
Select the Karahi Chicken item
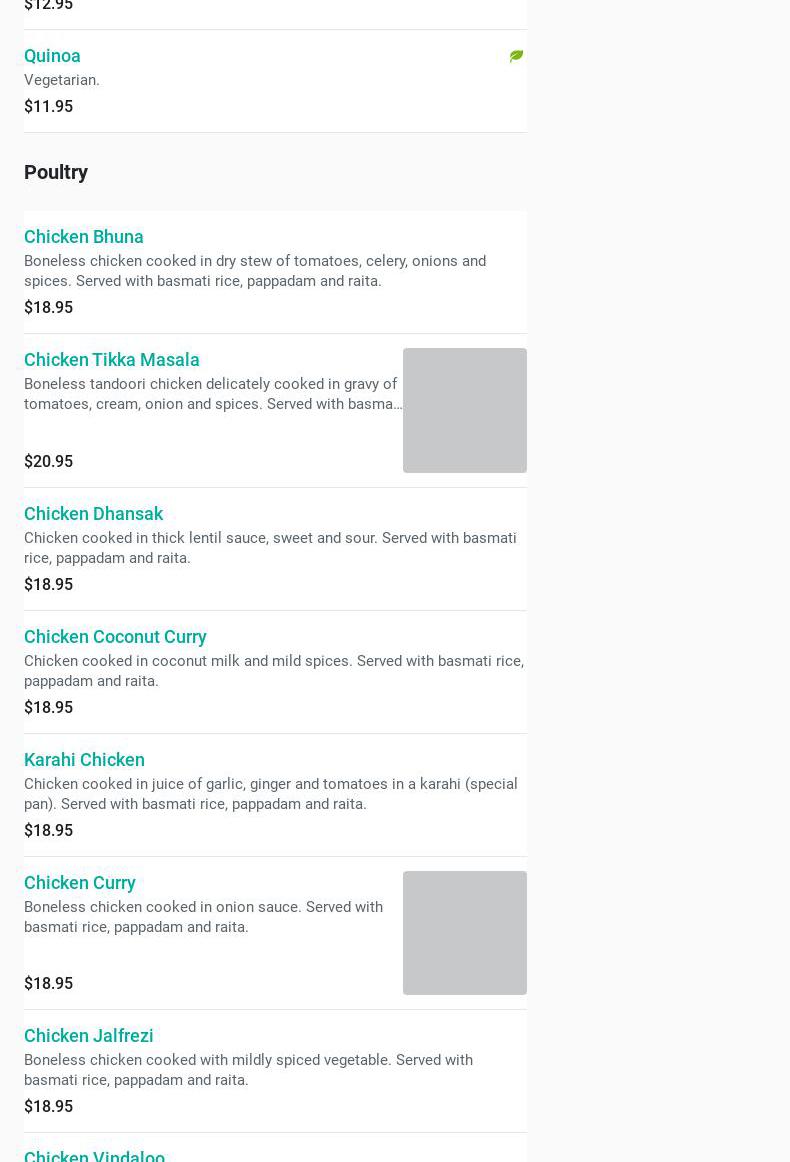[x=84, y=760]
